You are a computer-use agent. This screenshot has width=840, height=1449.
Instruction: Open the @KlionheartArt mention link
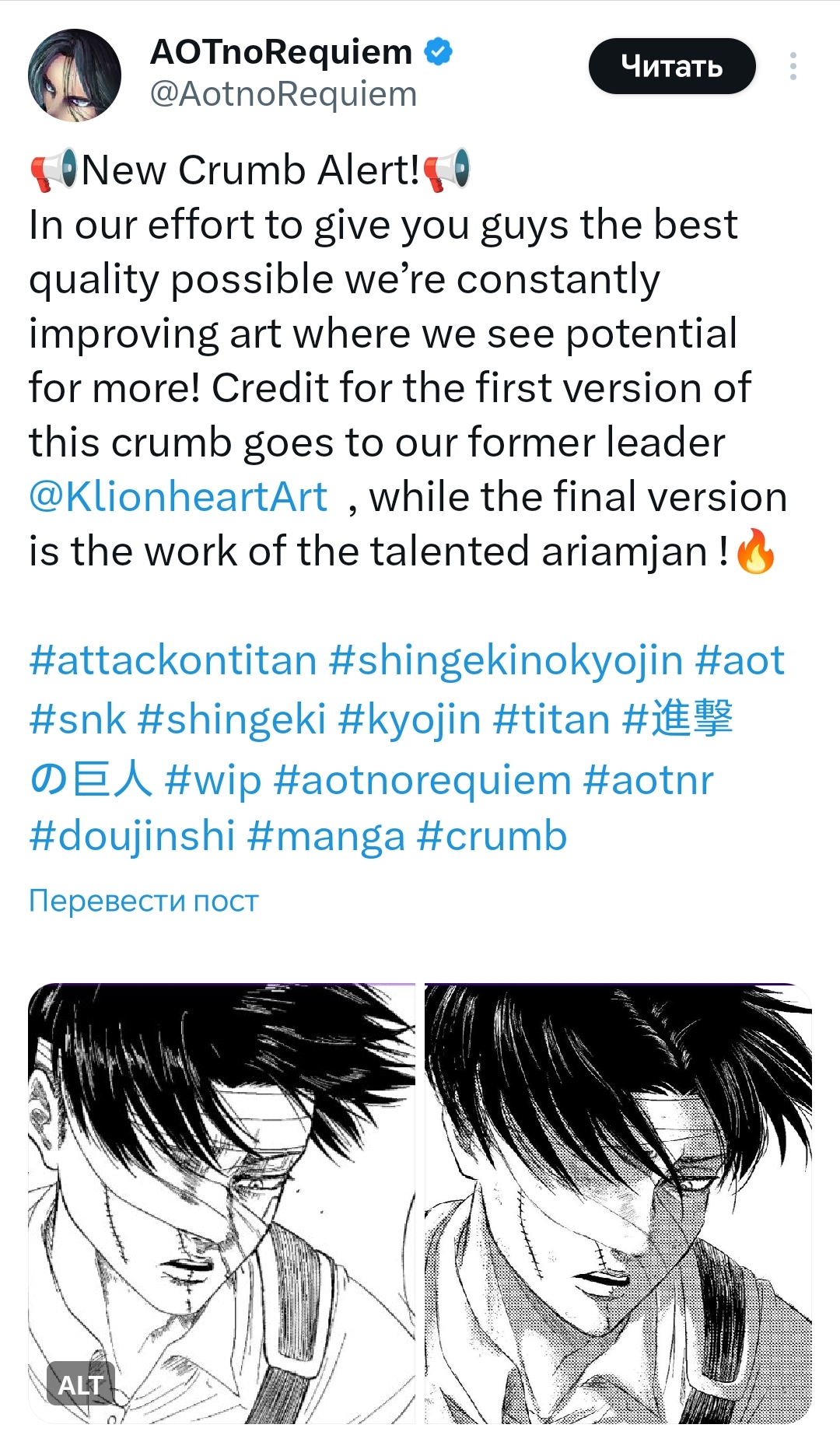tap(178, 497)
